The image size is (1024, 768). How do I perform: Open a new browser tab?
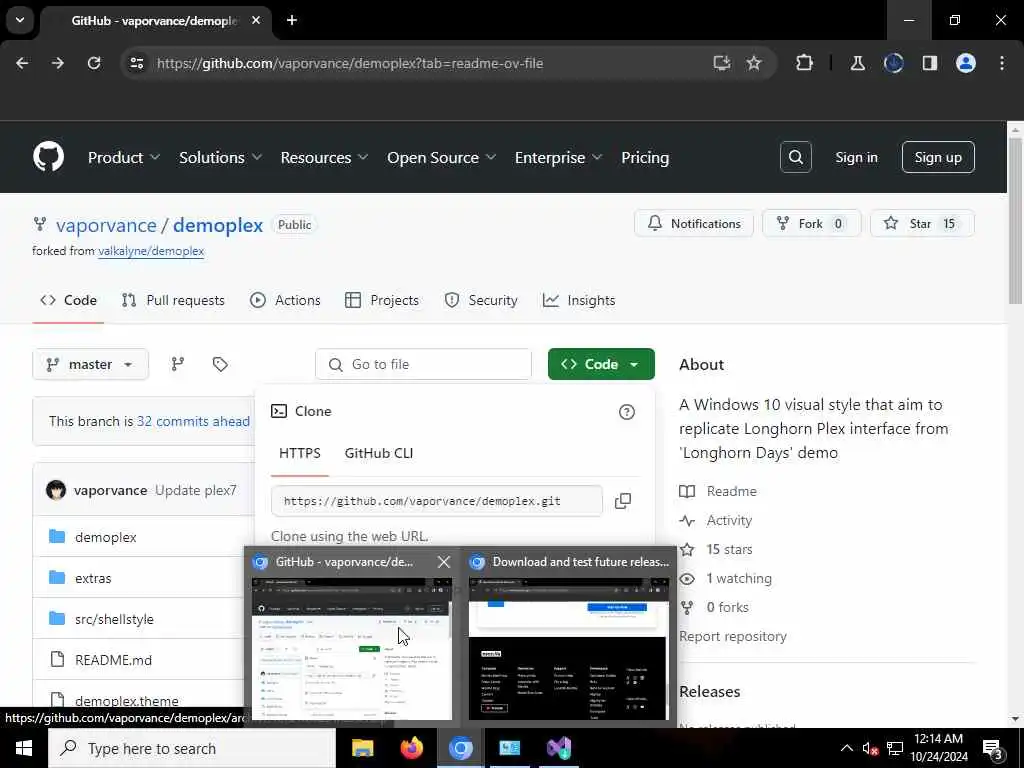coord(292,20)
